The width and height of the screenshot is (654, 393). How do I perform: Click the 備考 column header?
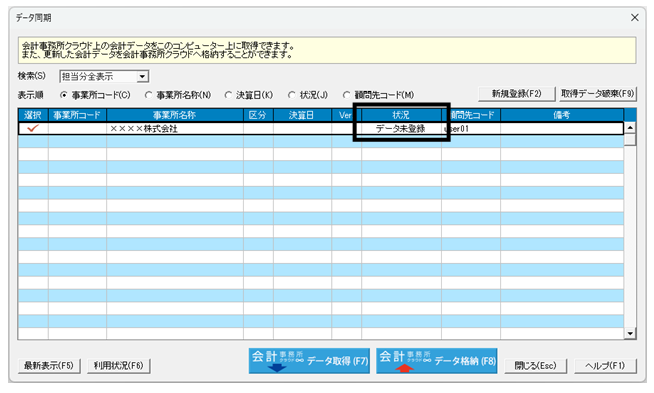point(562,115)
